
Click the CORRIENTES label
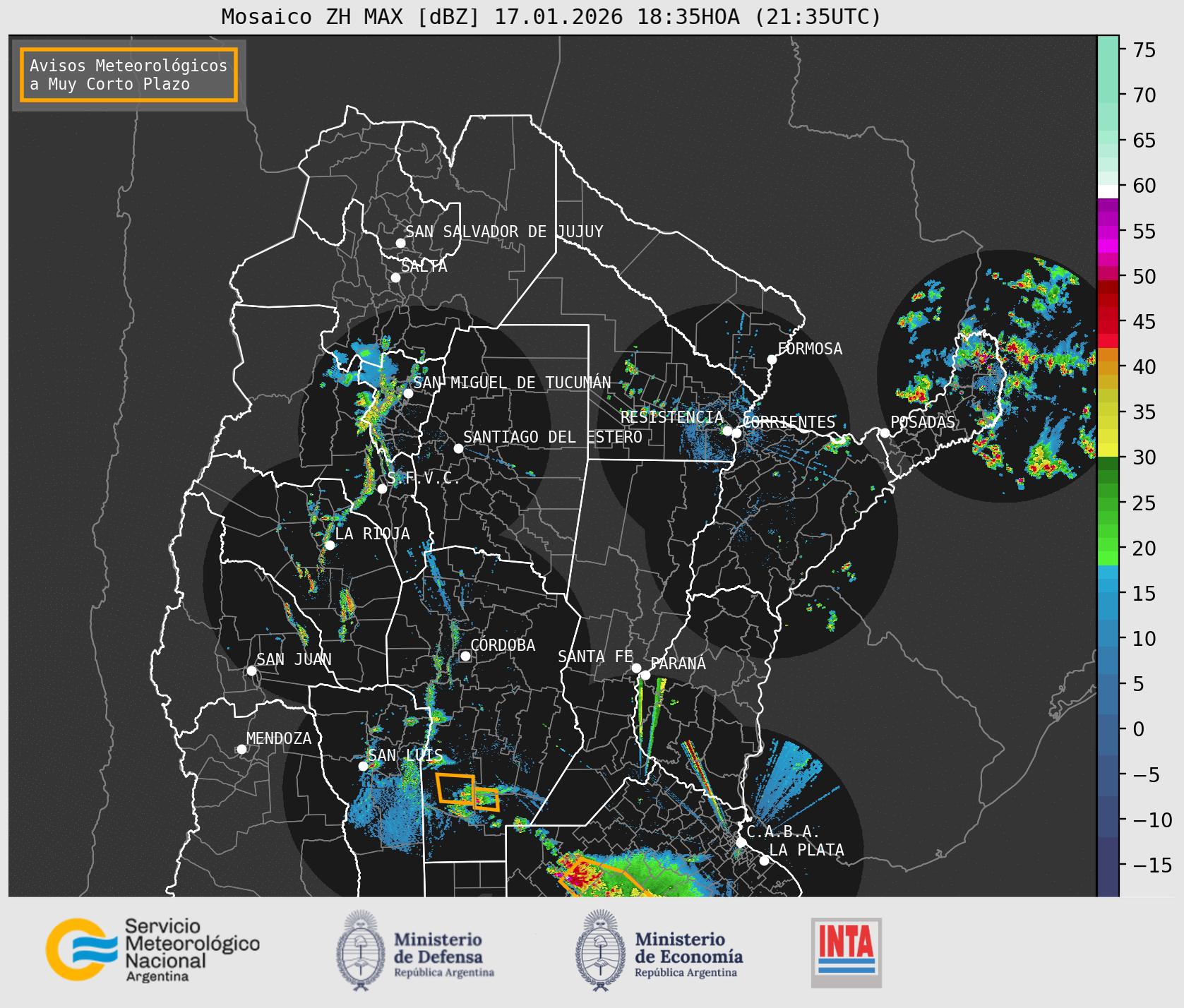(x=789, y=422)
